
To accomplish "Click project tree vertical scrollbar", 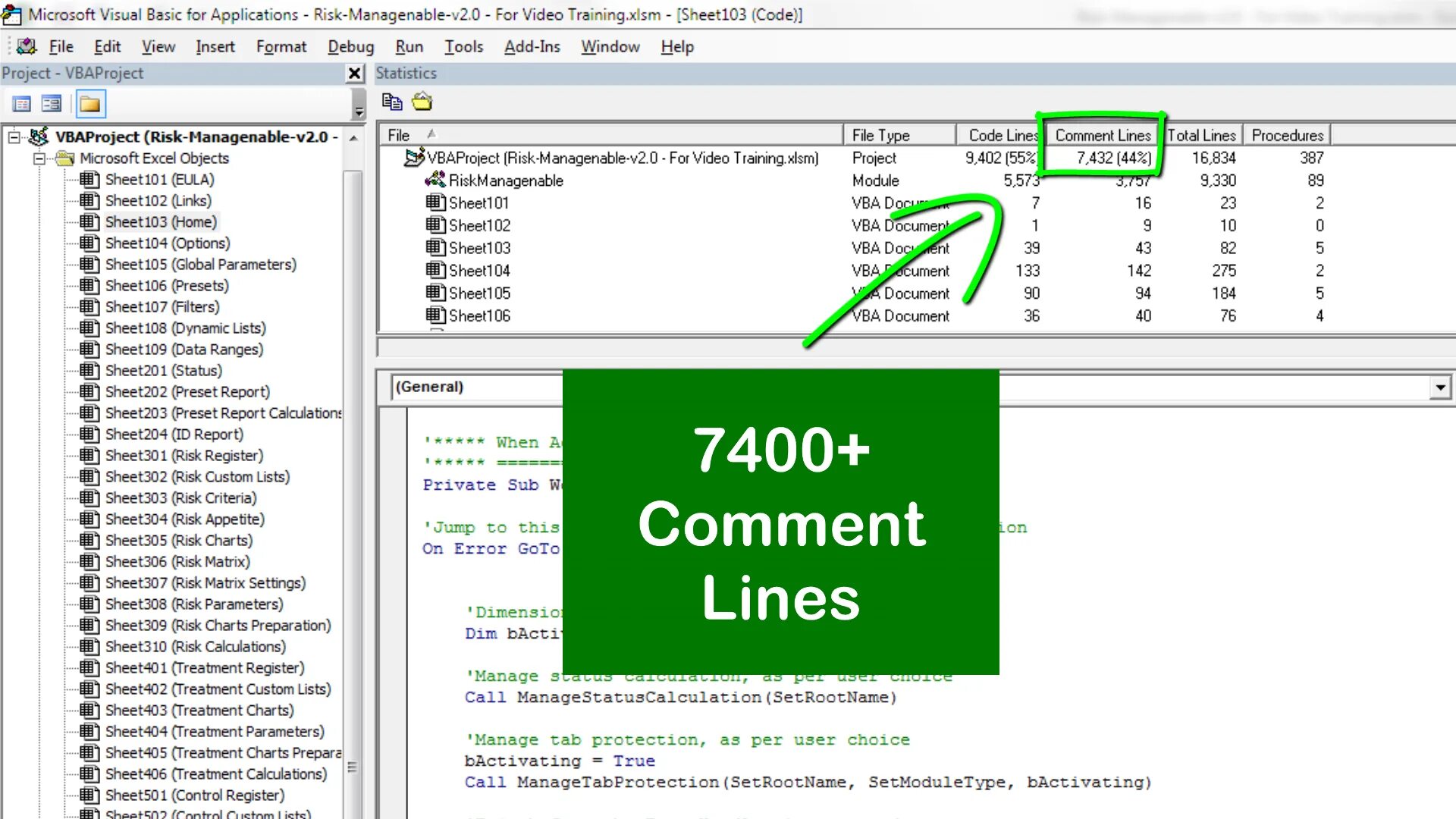I will click(x=353, y=455).
